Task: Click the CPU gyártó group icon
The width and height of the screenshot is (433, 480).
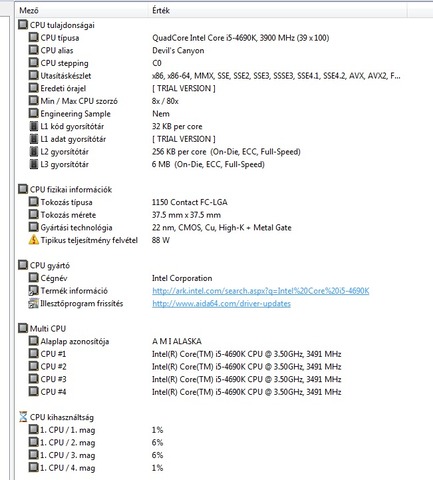Action: 23,265
